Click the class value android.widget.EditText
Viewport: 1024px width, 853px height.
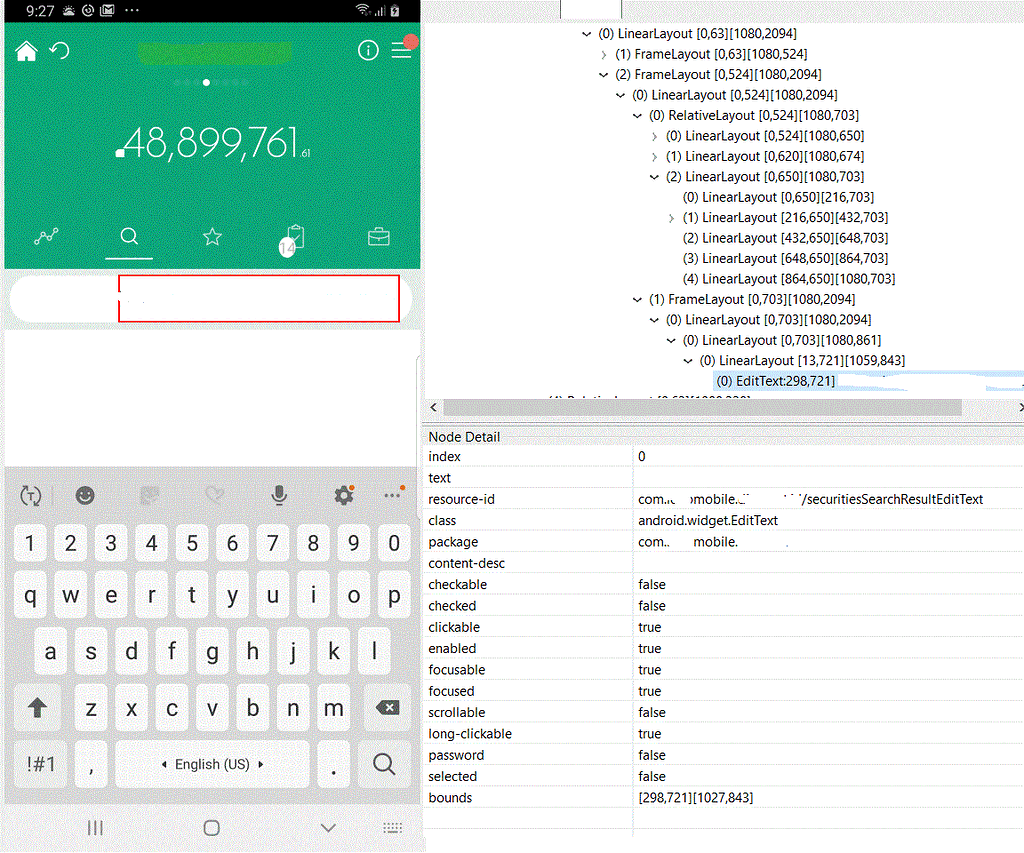708,521
